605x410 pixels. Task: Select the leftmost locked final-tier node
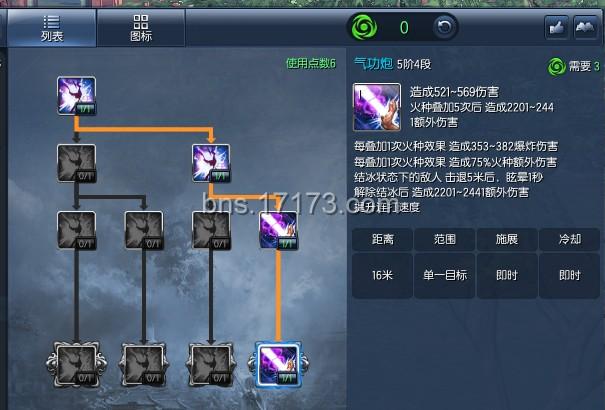pyautogui.click(x=76, y=364)
